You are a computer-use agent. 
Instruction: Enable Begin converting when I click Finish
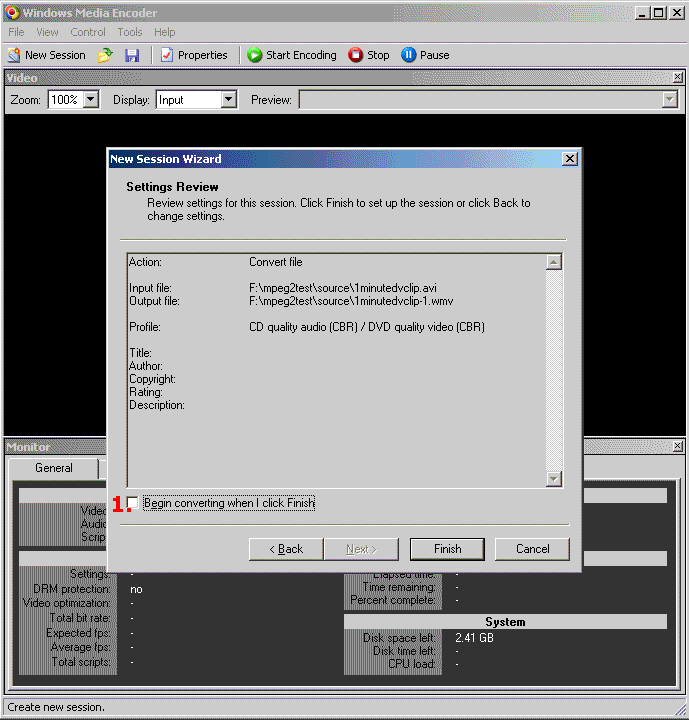coord(133,503)
